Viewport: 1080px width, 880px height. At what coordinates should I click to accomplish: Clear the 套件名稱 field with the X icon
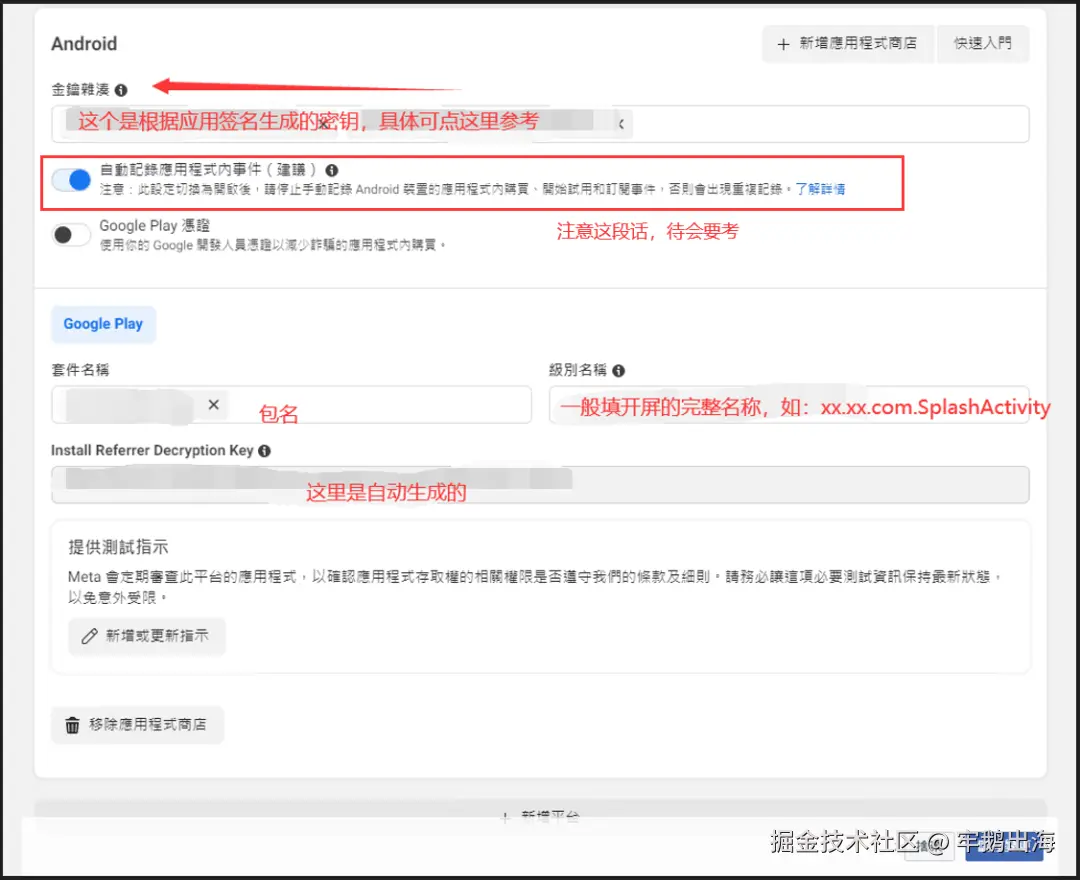(212, 405)
